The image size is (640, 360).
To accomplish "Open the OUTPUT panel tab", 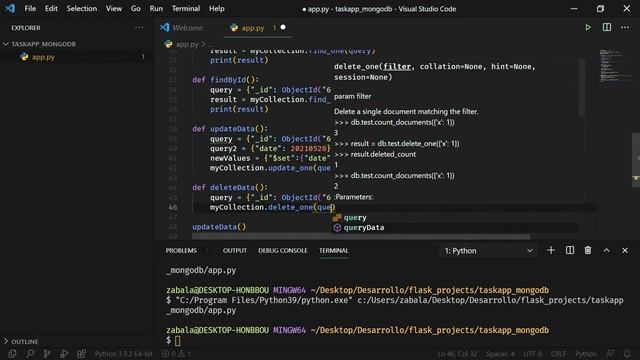I will (235, 250).
